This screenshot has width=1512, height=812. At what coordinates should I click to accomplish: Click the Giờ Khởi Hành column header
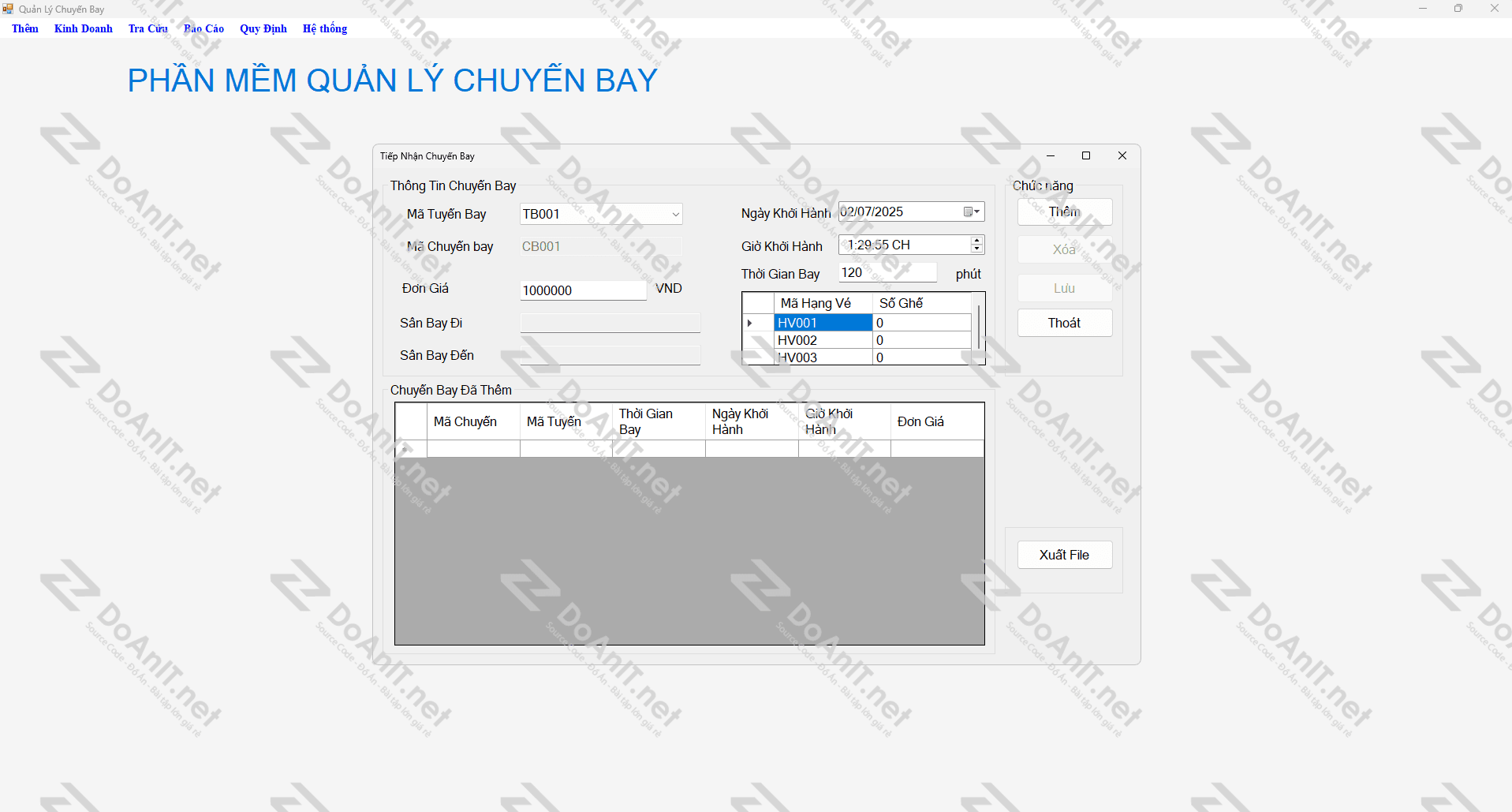[844, 422]
